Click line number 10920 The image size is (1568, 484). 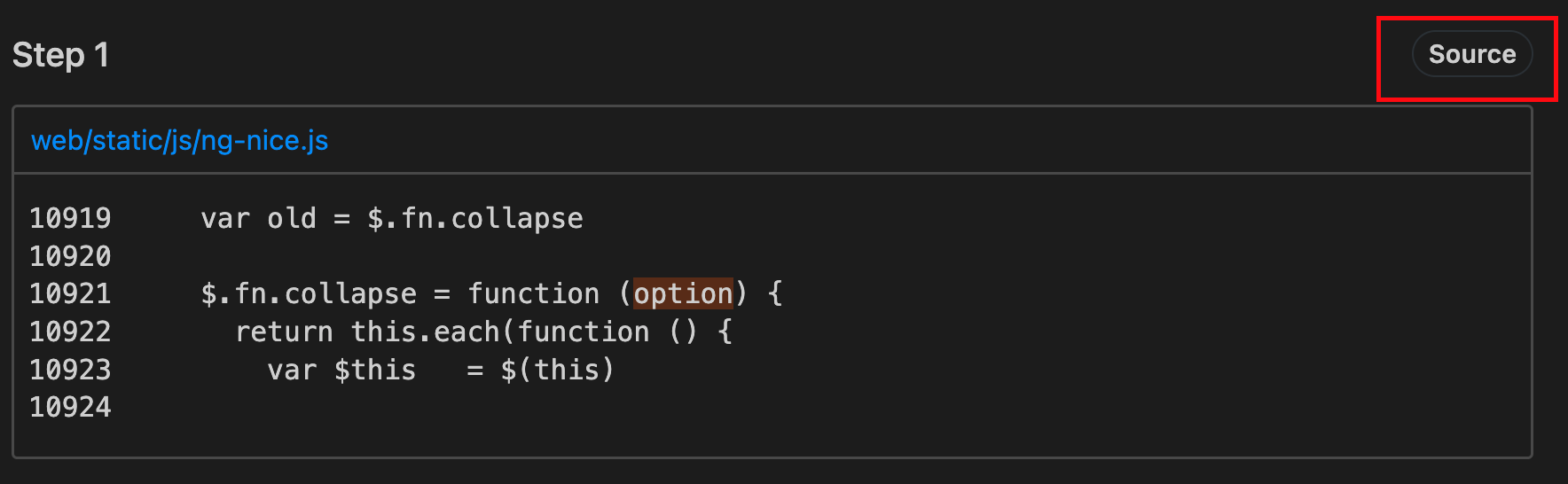coord(70,256)
